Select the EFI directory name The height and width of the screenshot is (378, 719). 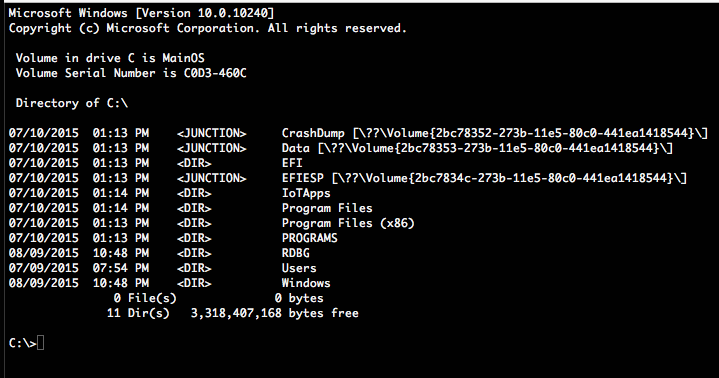[292, 163]
